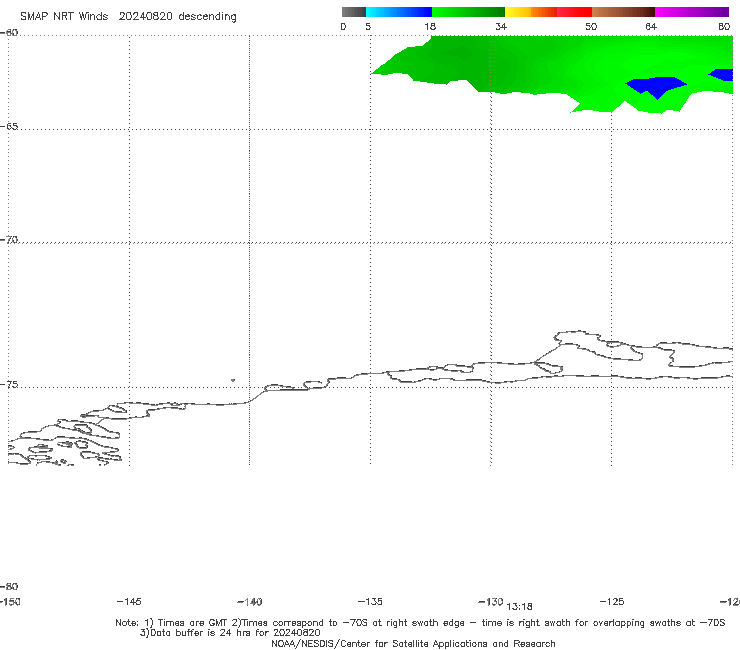Click the yellow-orange segment of the color bar
The height and width of the screenshot is (650, 740).
[531, 12]
